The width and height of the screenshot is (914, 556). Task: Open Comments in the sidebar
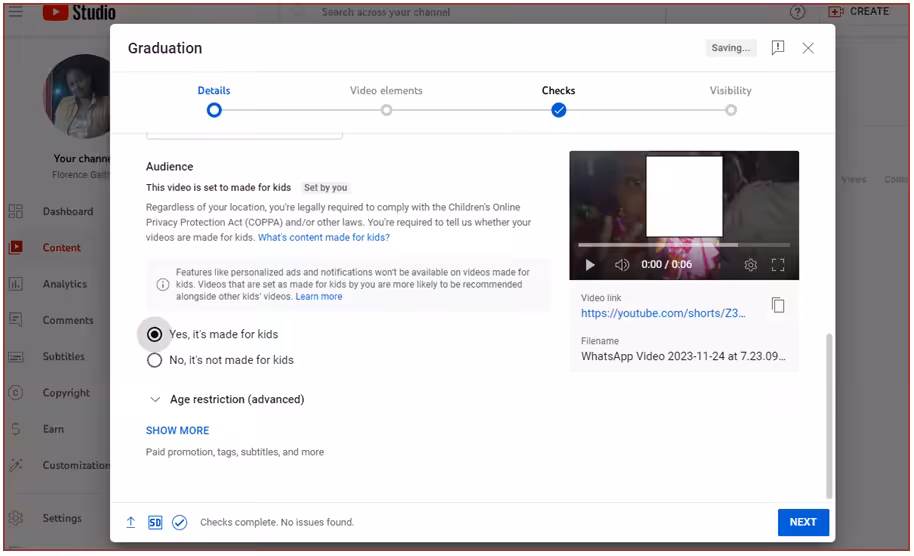coord(68,320)
